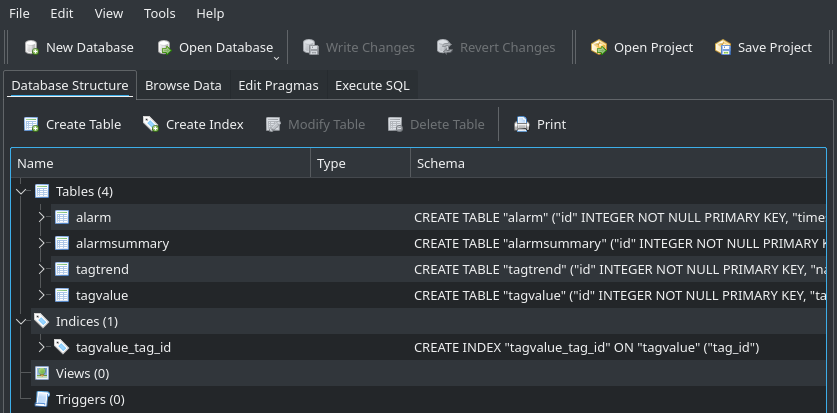837x413 pixels.
Task: Collapse the Indices (1) node
Action: (x=22, y=321)
